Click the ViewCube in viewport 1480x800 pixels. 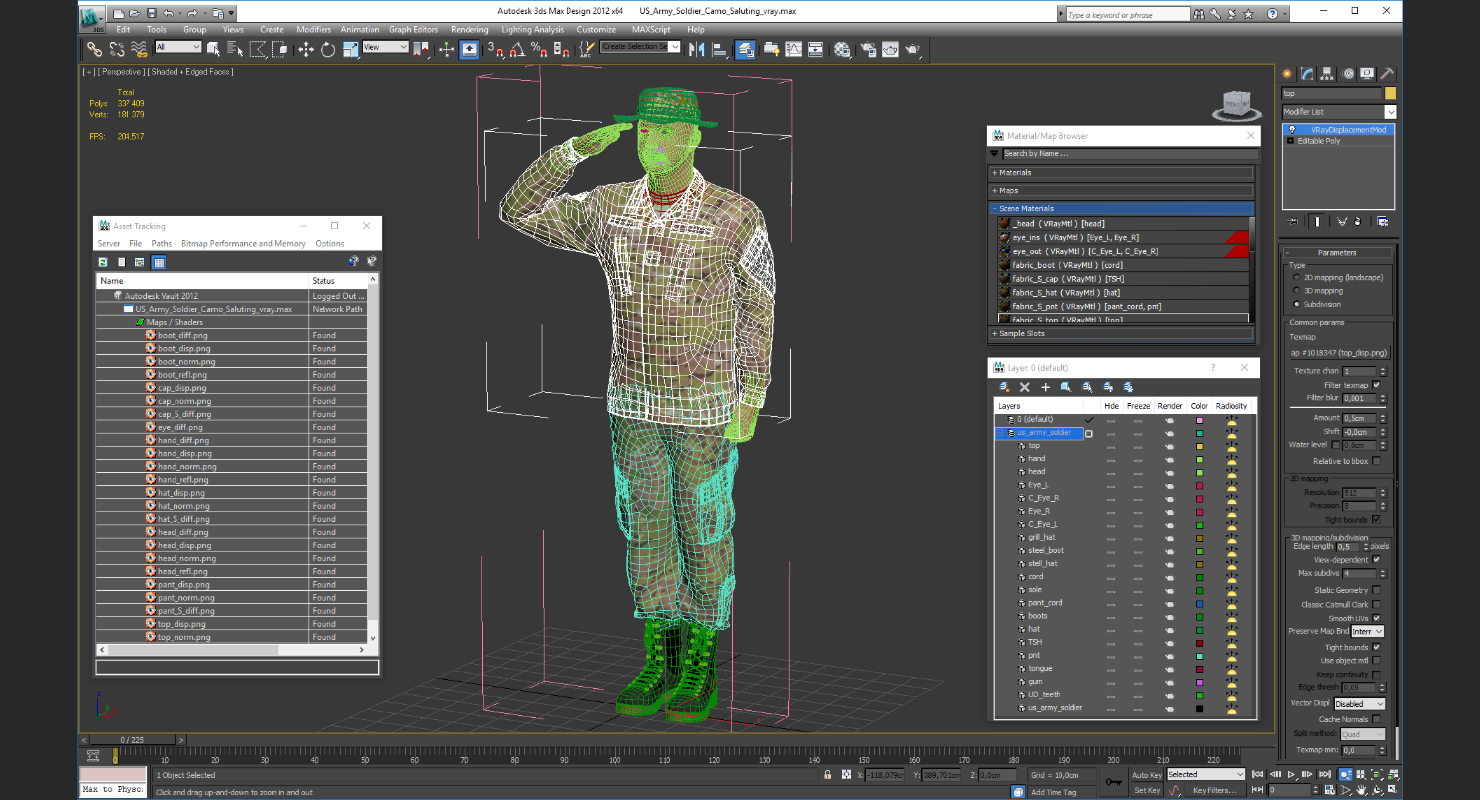(1237, 103)
